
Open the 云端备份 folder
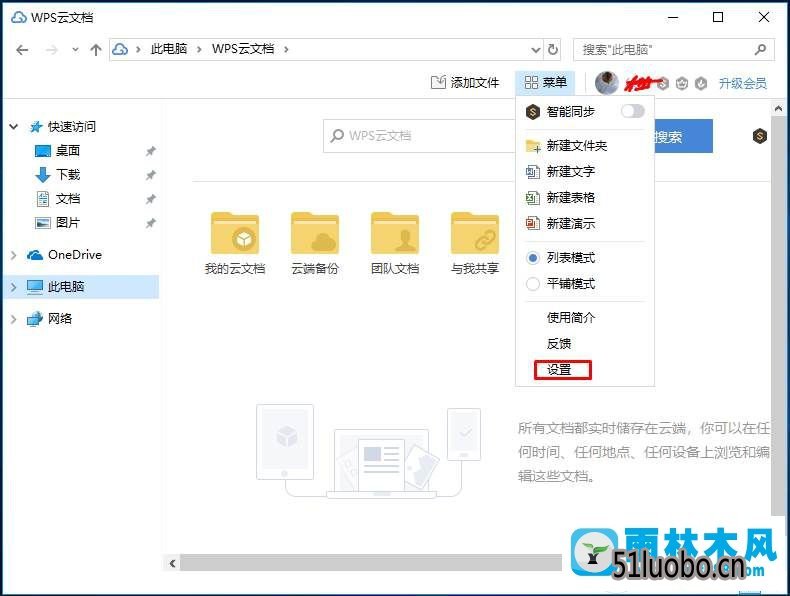point(315,244)
